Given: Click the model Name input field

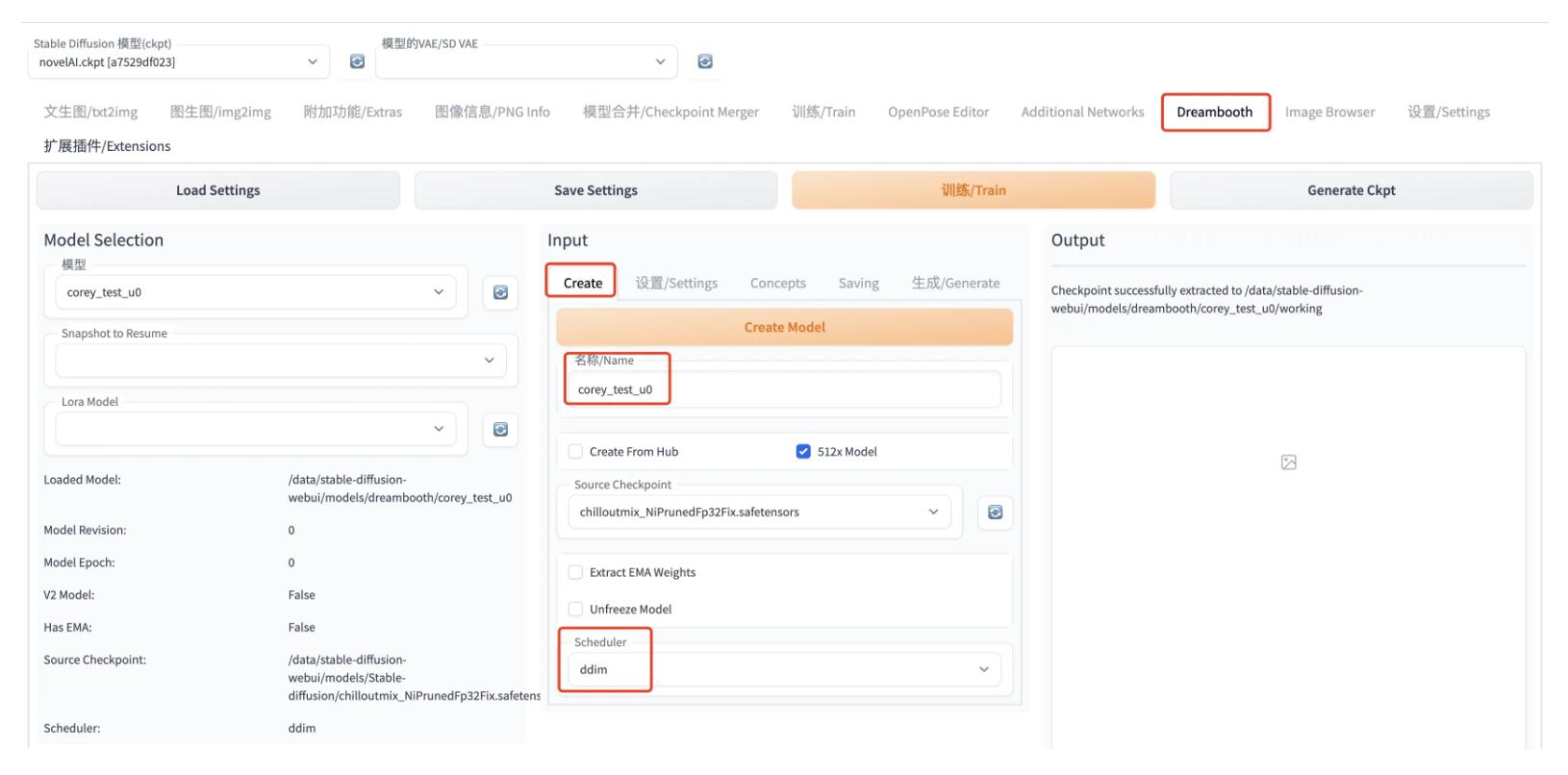Looking at the screenshot, I should pos(784,389).
